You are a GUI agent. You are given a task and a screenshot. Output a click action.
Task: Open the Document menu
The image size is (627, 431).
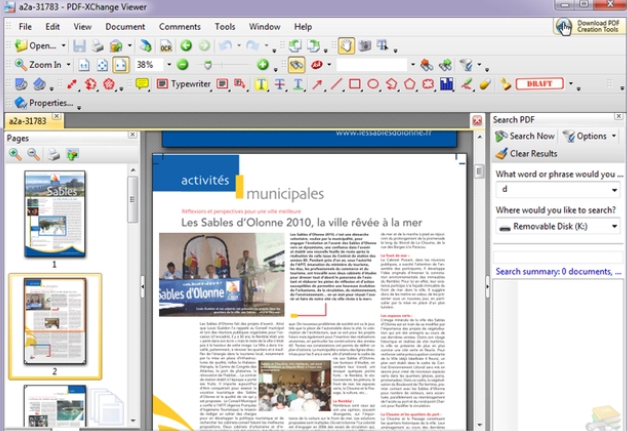coord(125,26)
